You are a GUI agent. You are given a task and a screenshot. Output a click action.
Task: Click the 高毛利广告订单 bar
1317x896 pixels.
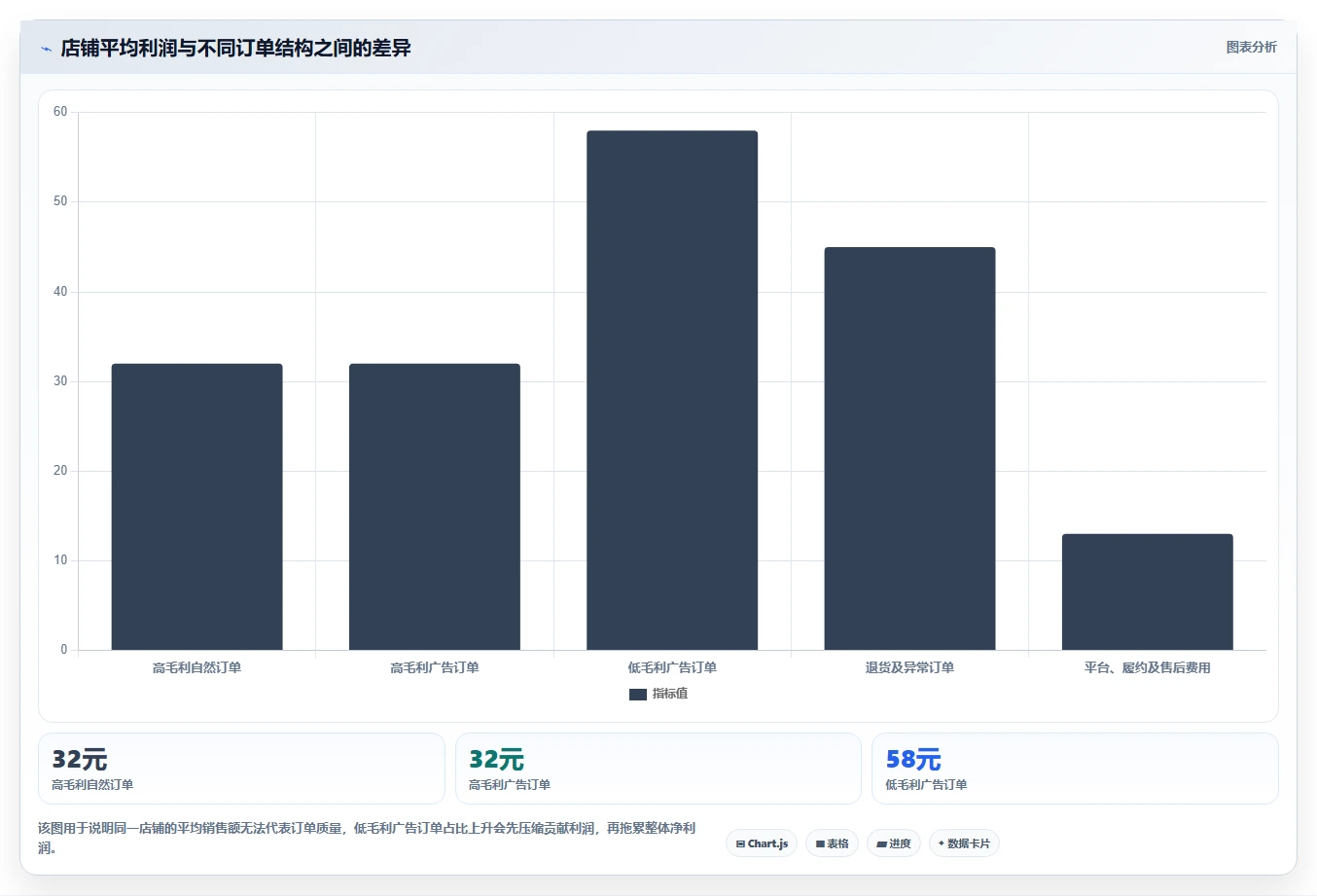tap(435, 507)
